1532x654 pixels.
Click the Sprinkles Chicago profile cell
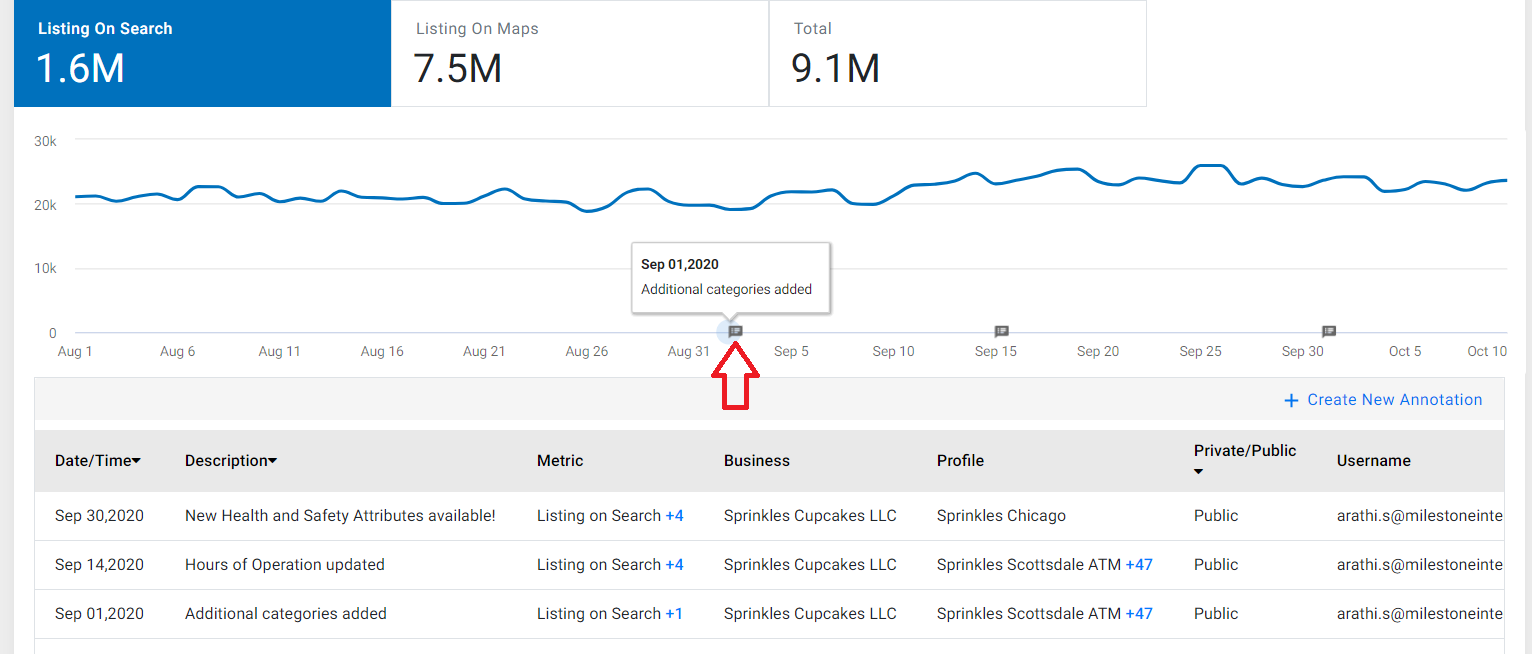1001,516
